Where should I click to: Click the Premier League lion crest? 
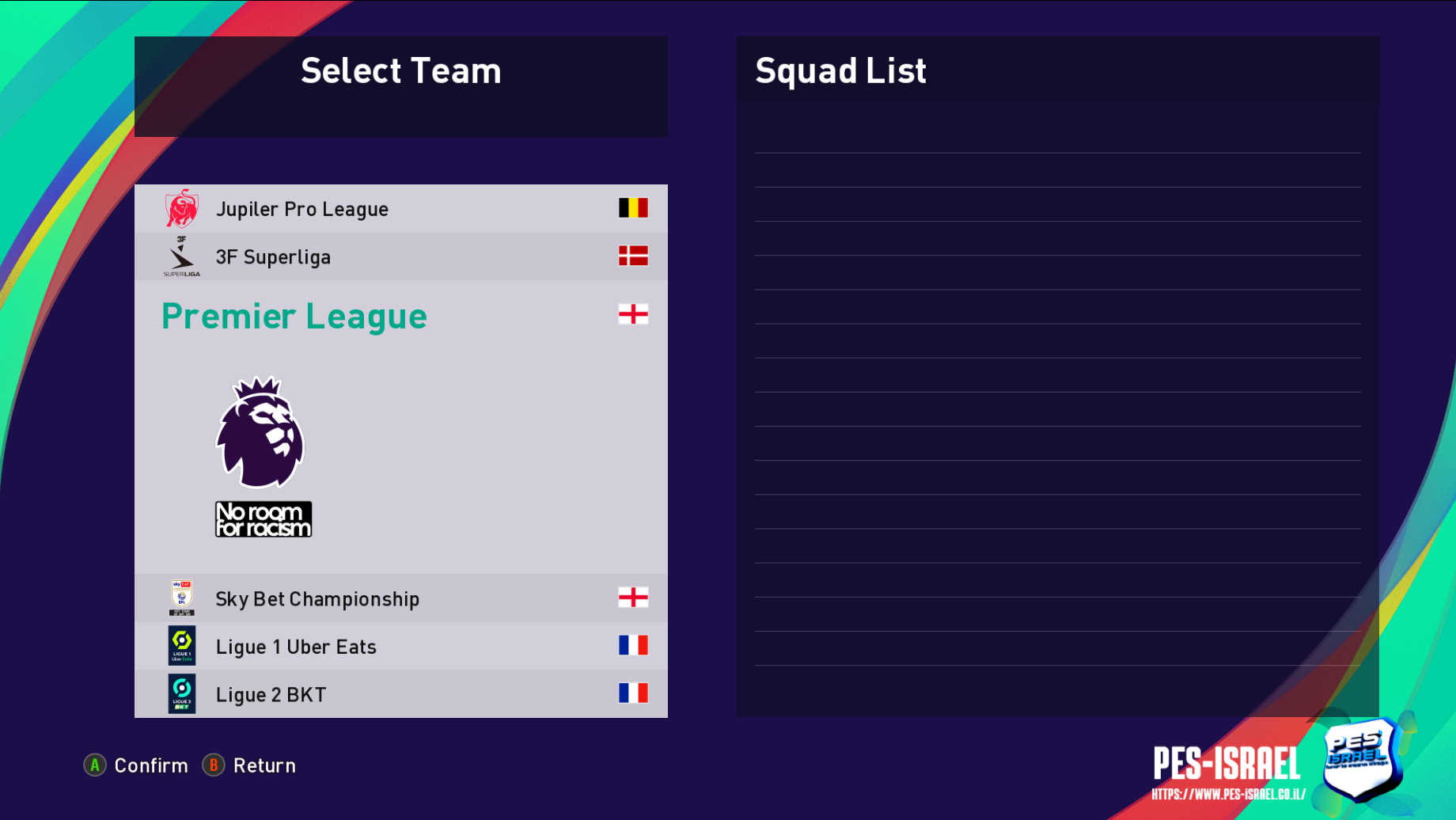pyautogui.click(x=260, y=432)
